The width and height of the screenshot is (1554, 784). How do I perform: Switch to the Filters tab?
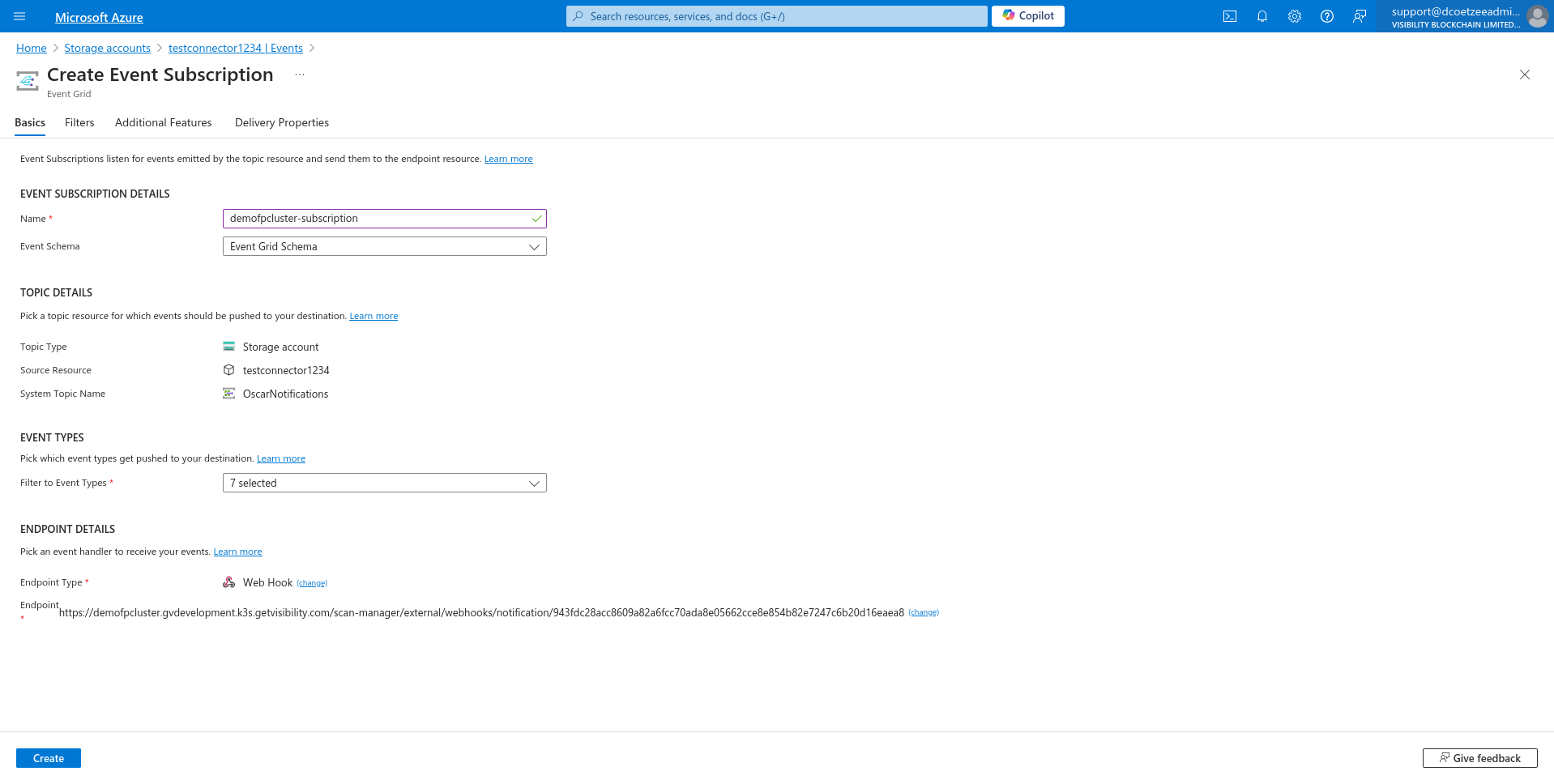tap(79, 123)
